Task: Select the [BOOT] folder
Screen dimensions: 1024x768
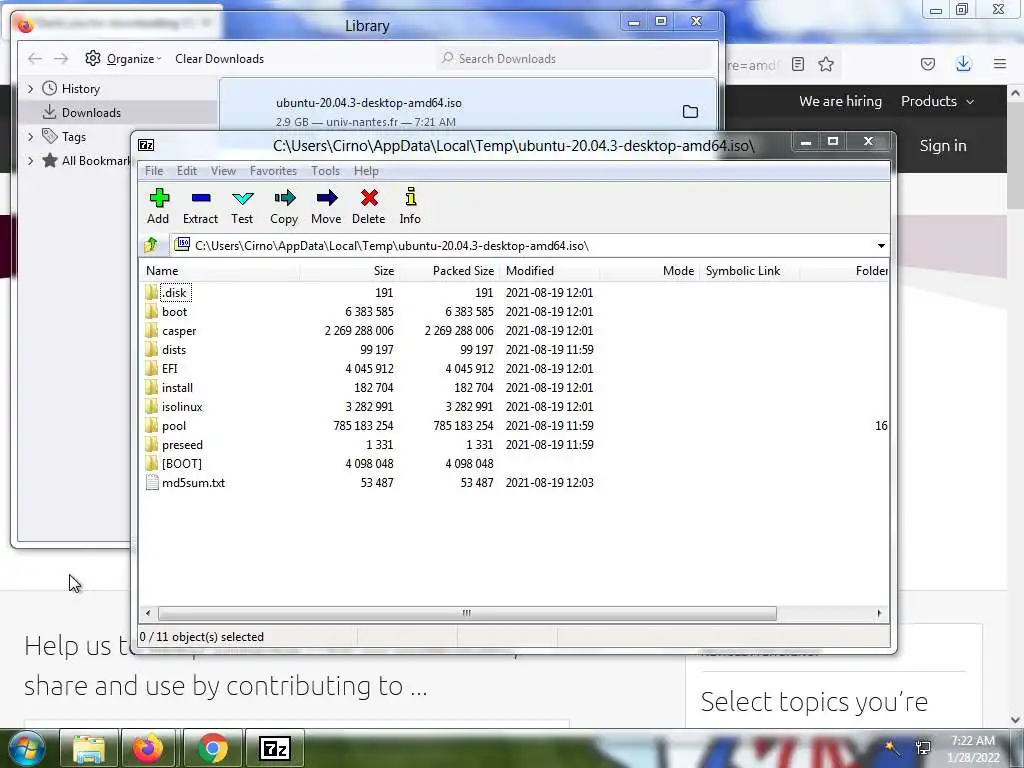Action: [x=182, y=463]
